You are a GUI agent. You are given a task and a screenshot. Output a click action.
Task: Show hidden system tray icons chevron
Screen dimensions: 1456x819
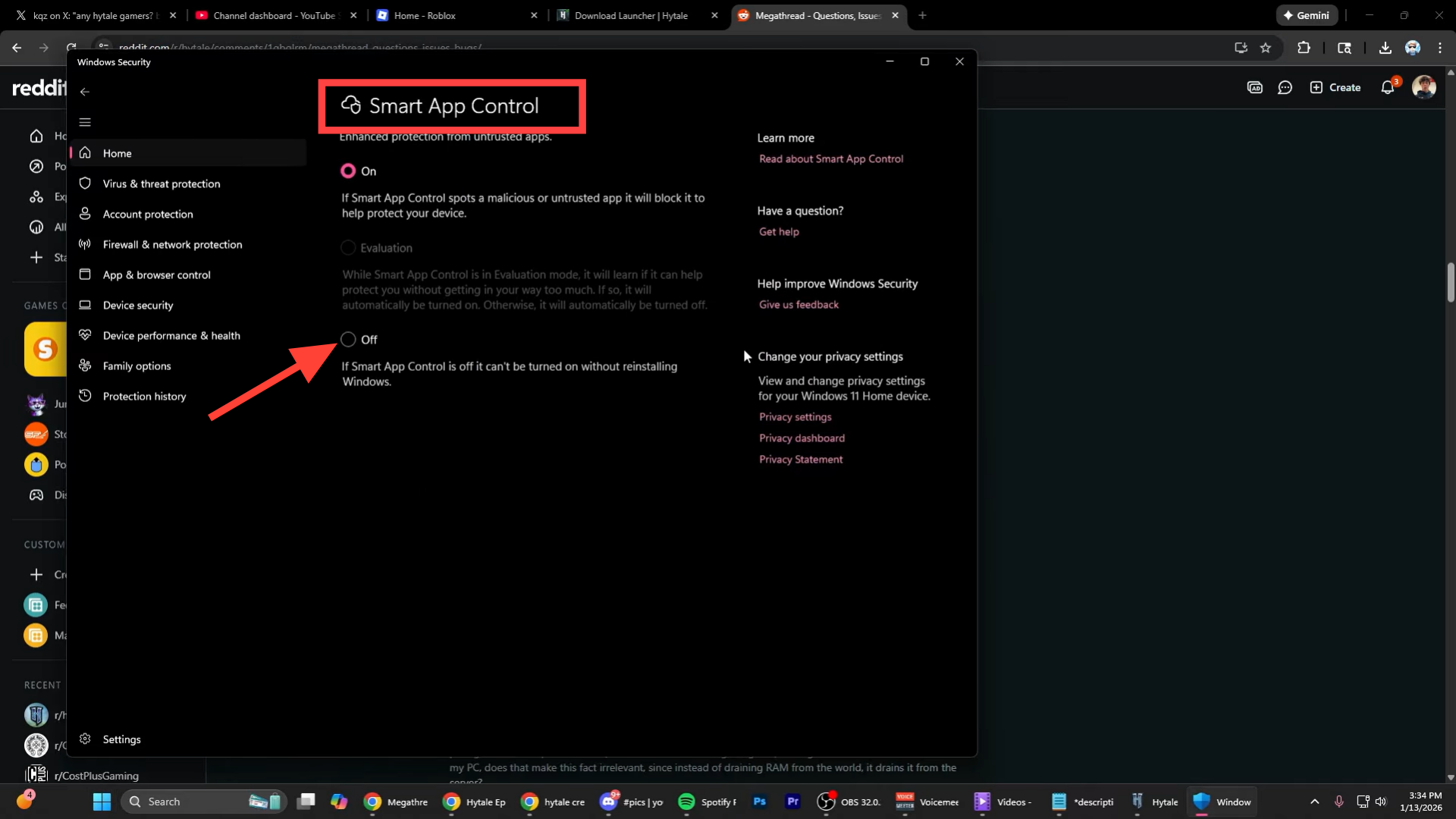1314,802
